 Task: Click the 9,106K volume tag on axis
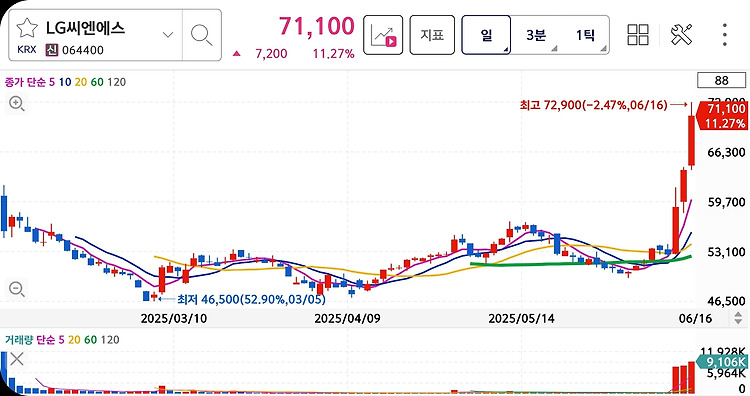[722, 362]
